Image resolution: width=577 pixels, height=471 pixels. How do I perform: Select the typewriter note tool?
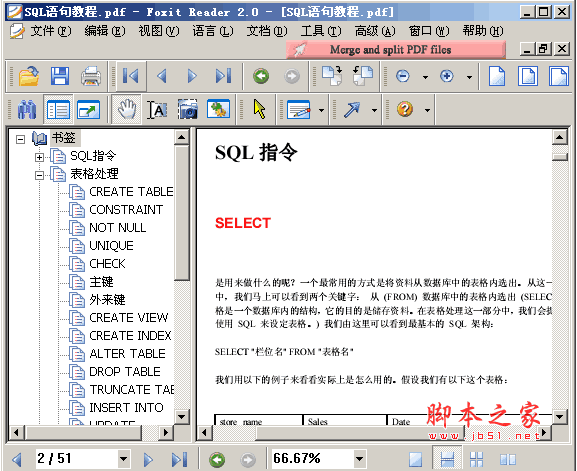click(x=298, y=109)
